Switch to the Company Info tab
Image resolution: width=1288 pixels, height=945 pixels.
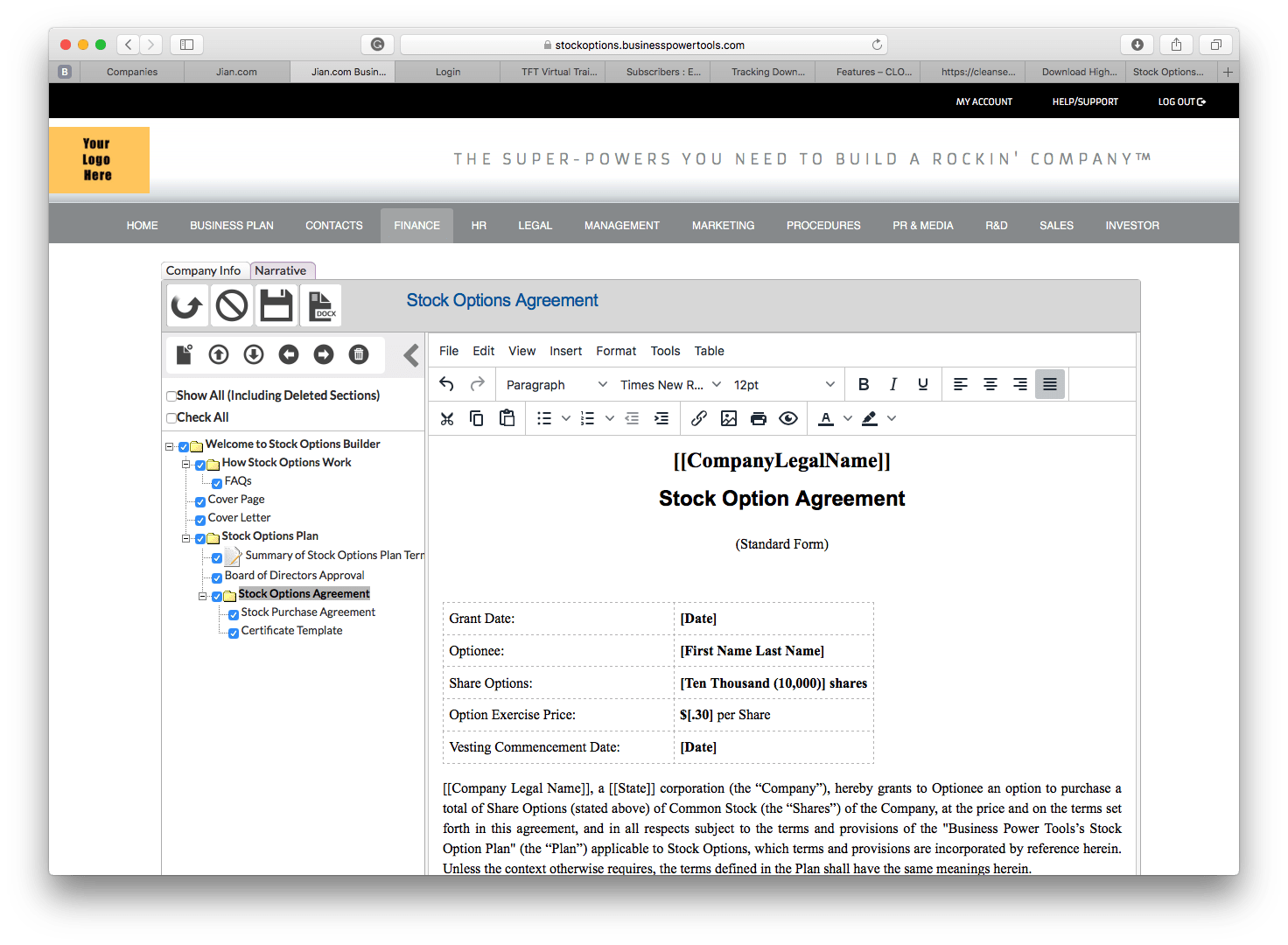click(203, 270)
